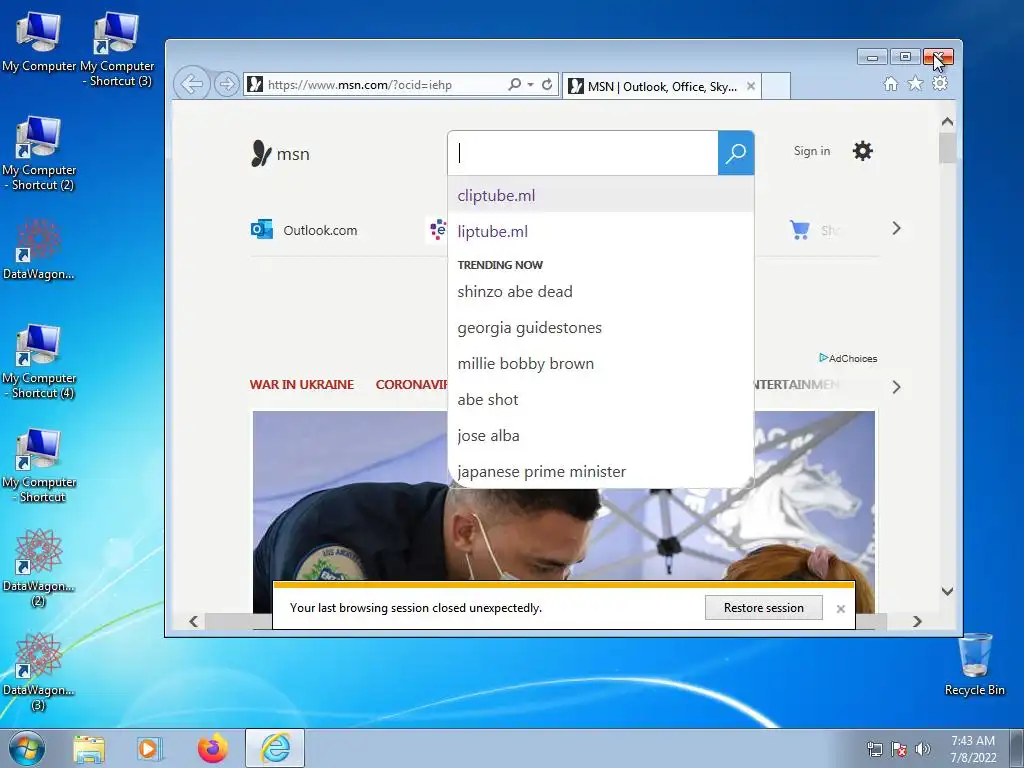Image resolution: width=1024 pixels, height=768 pixels.
Task: Click the Internet Explorer taskbar button
Action: [275, 748]
